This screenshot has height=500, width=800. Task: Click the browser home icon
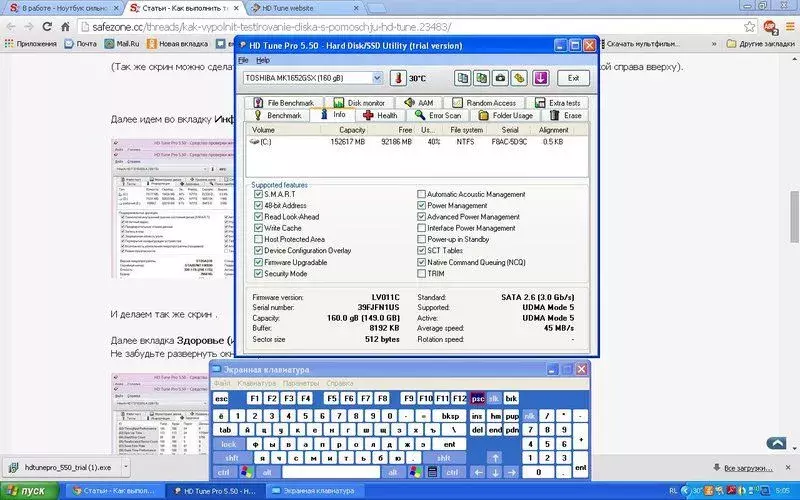click(65, 27)
